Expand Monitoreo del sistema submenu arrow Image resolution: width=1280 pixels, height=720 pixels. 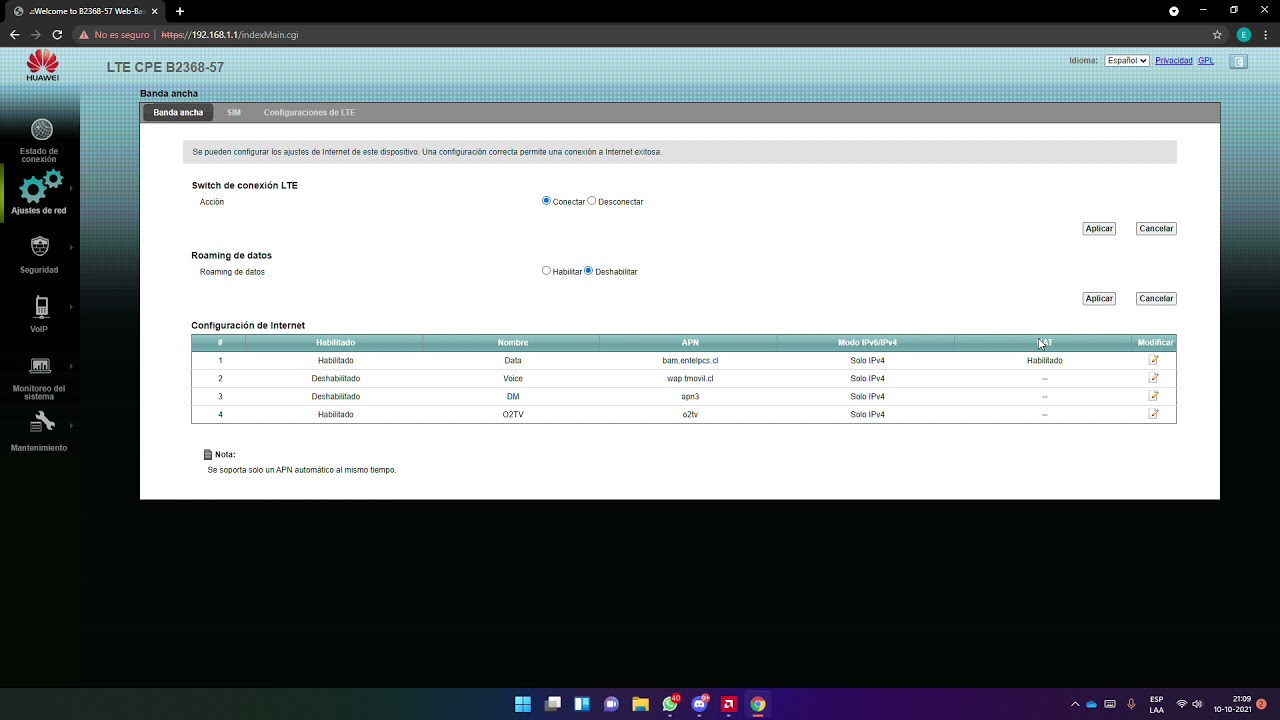pos(71,366)
